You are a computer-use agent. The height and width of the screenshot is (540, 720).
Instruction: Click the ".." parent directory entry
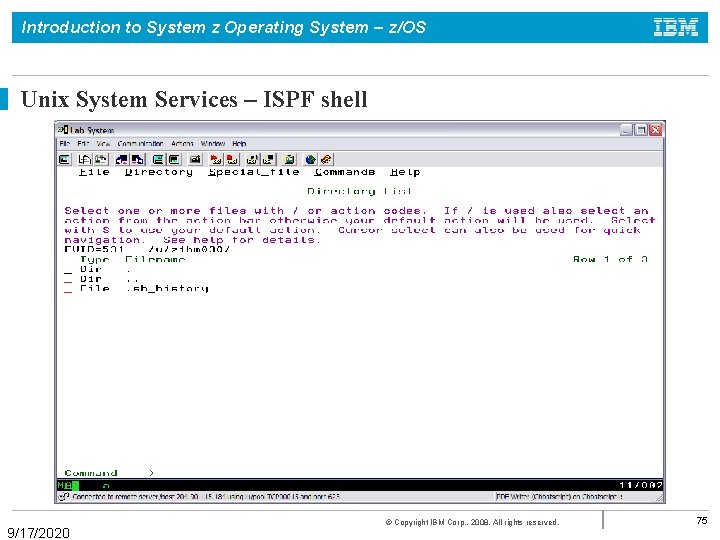pyautogui.click(x=132, y=279)
